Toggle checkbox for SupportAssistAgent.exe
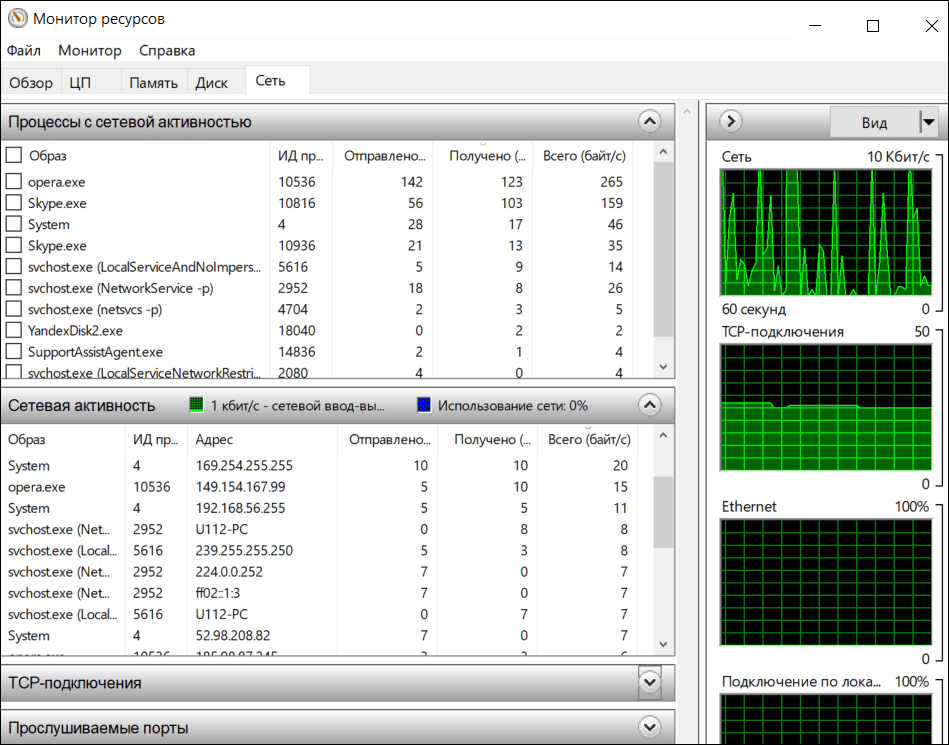This screenshot has height=745, width=949. click(x=14, y=352)
